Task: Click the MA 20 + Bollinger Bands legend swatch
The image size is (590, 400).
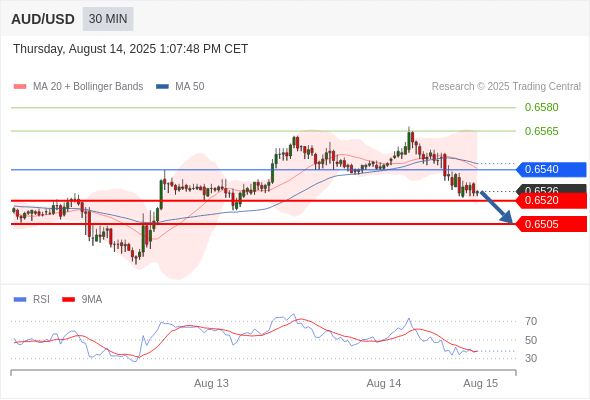Action: point(20,87)
